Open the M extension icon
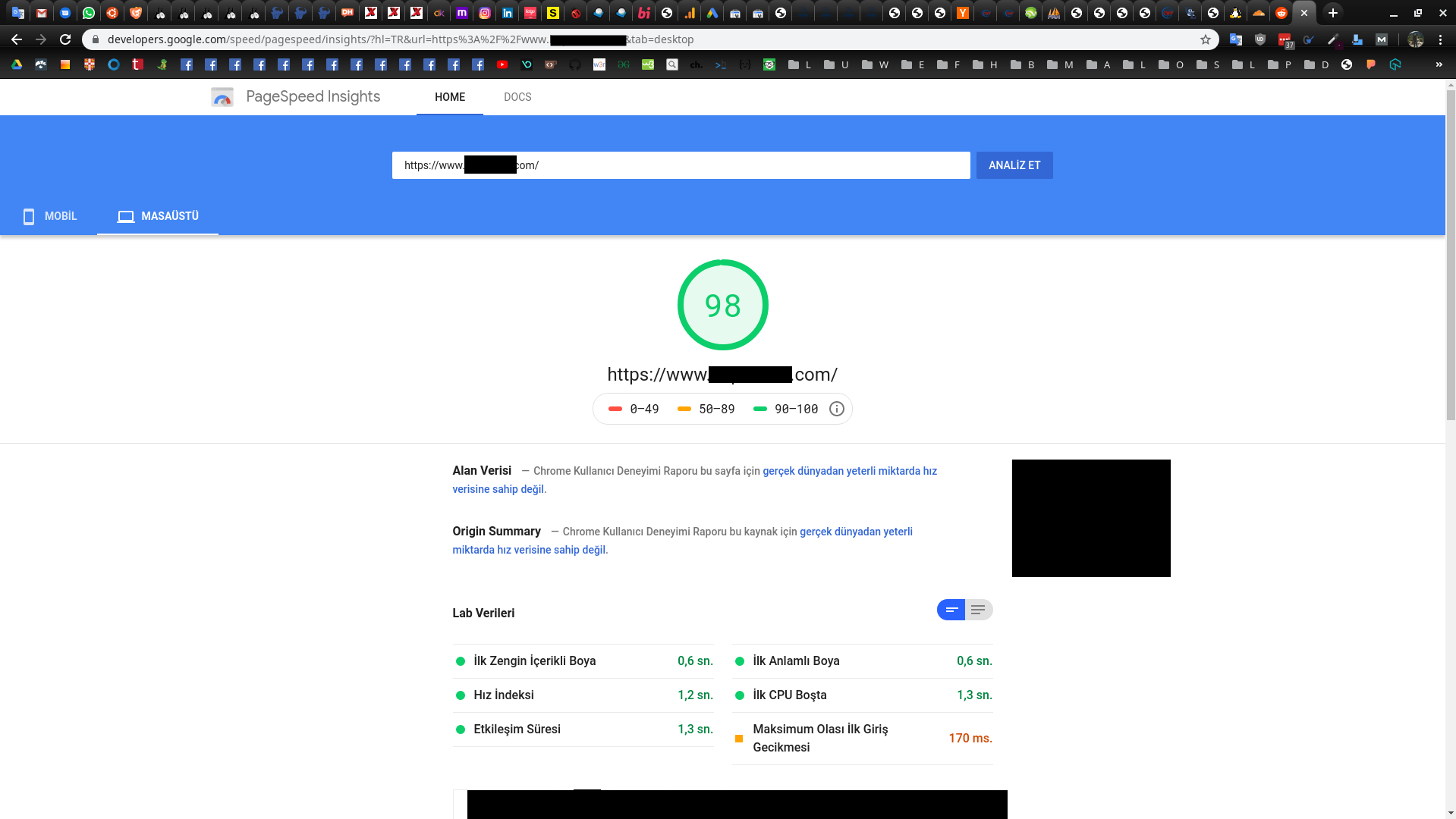 coord(1382,39)
